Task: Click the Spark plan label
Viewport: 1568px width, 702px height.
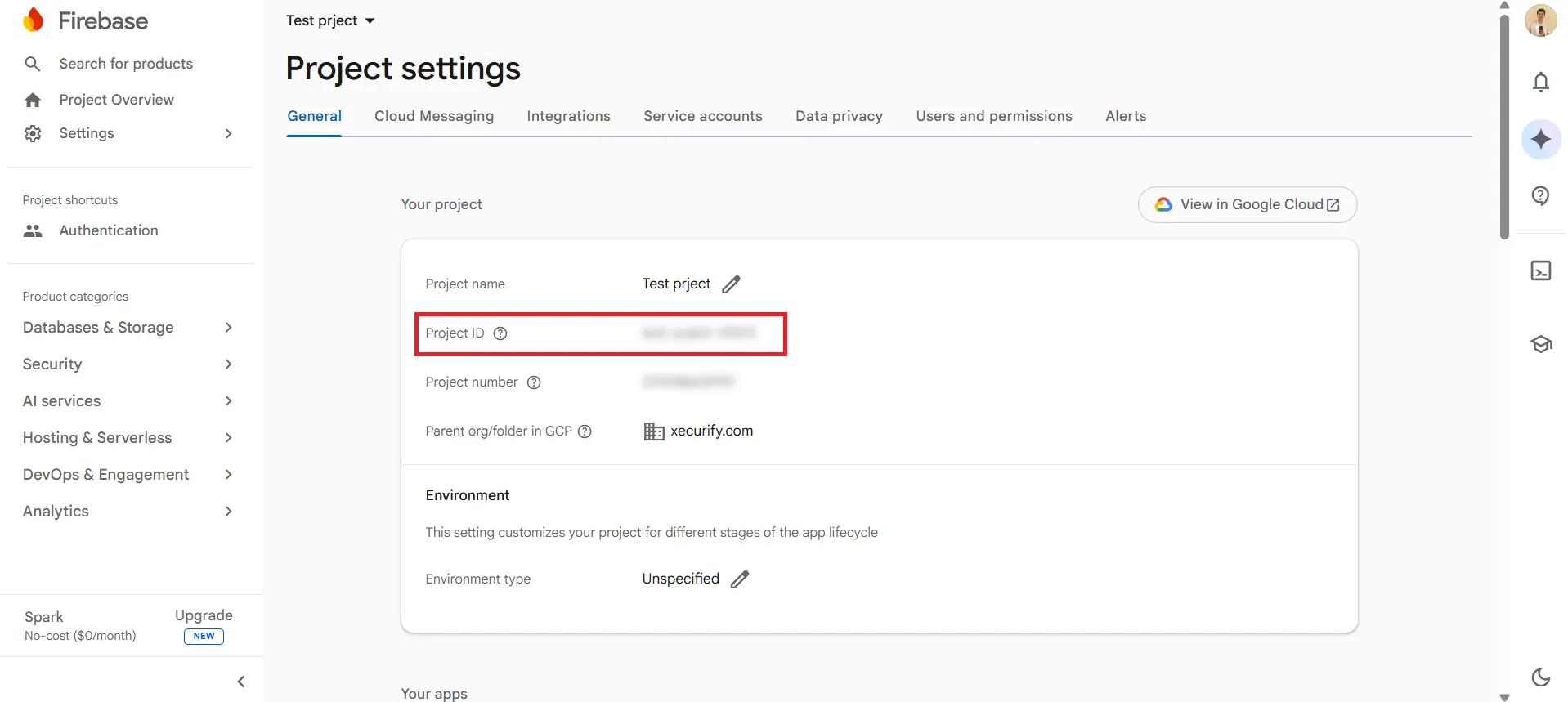Action: [x=44, y=617]
